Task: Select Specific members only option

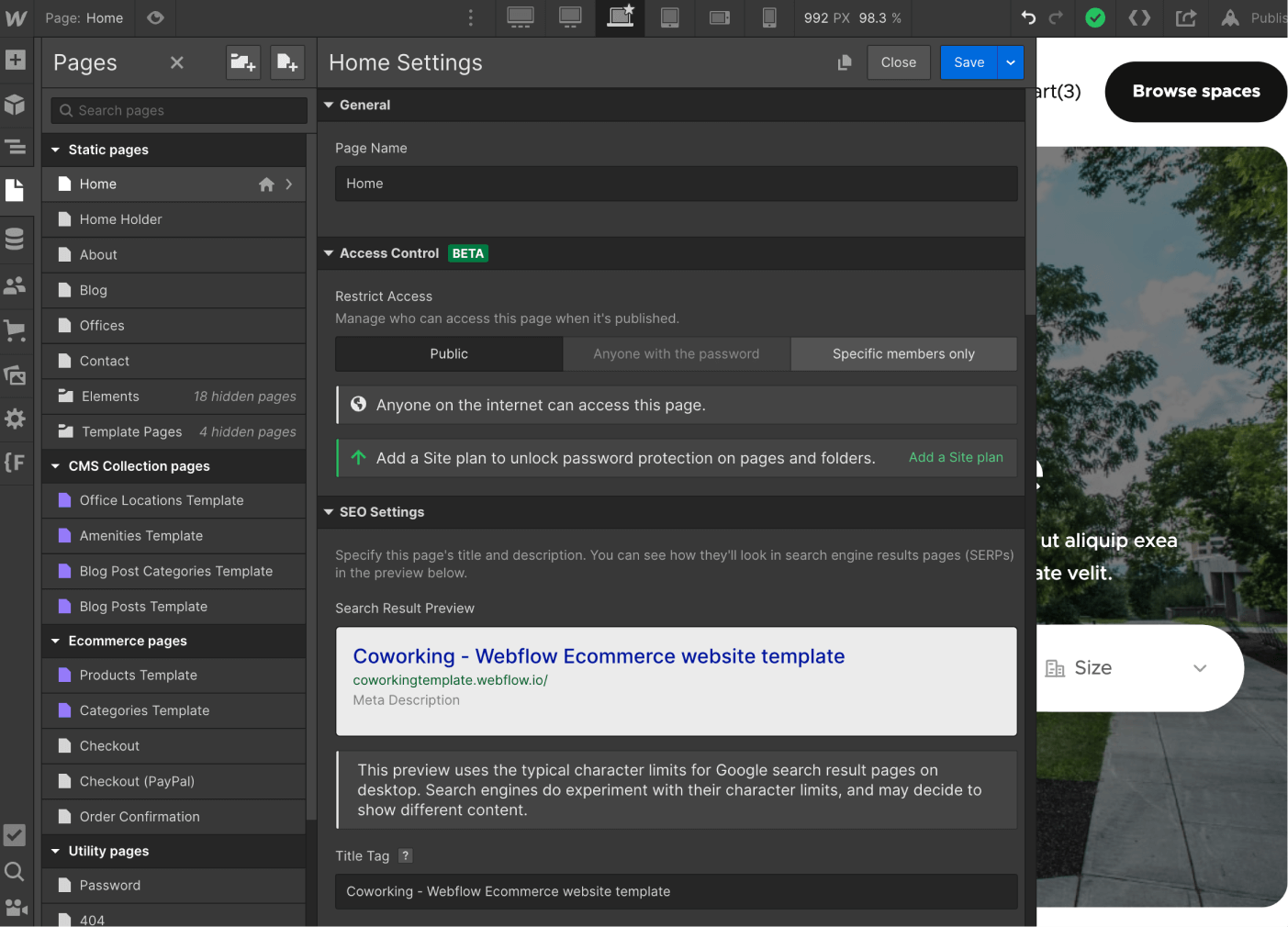Action: [903, 354]
